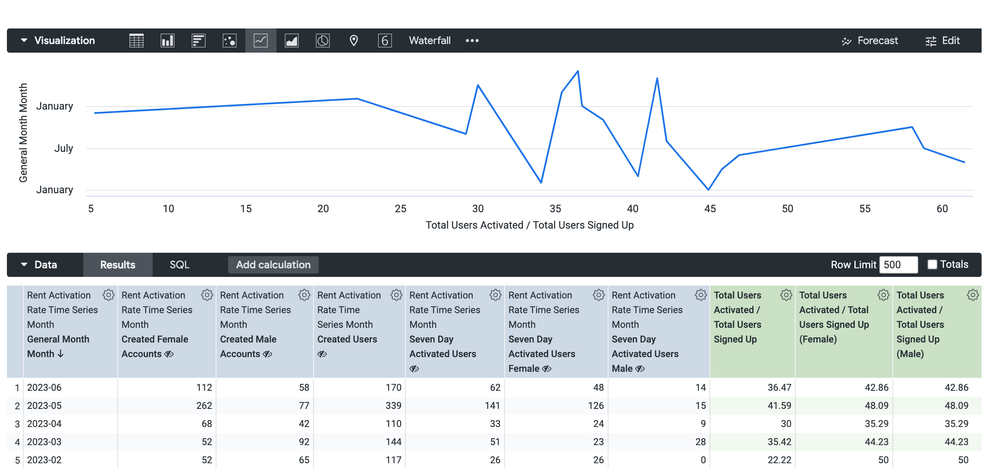Choose the Waterfall visualization type
Viewport: 998px width, 471px height.
pyautogui.click(x=430, y=41)
